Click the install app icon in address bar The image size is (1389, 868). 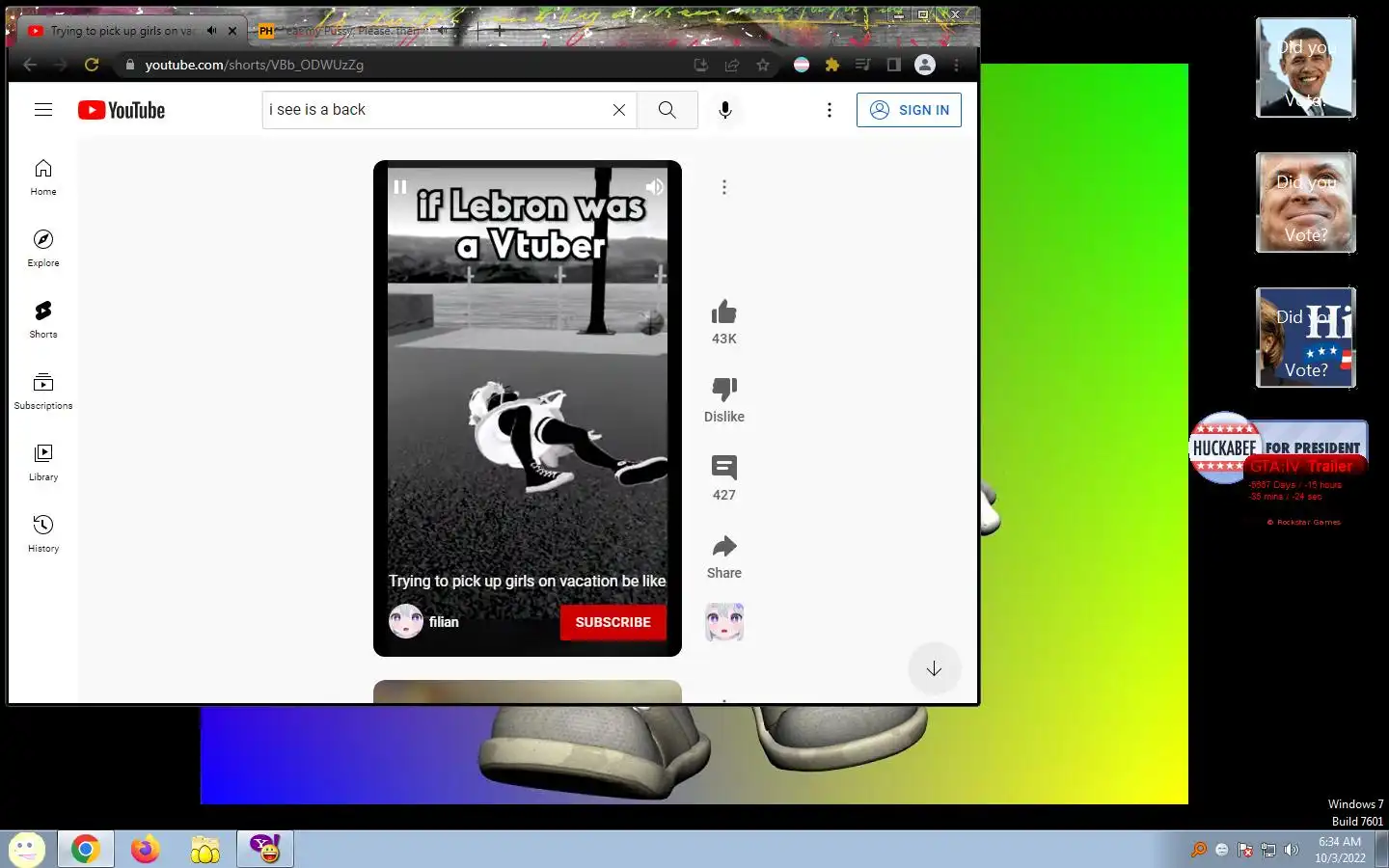(x=701, y=65)
